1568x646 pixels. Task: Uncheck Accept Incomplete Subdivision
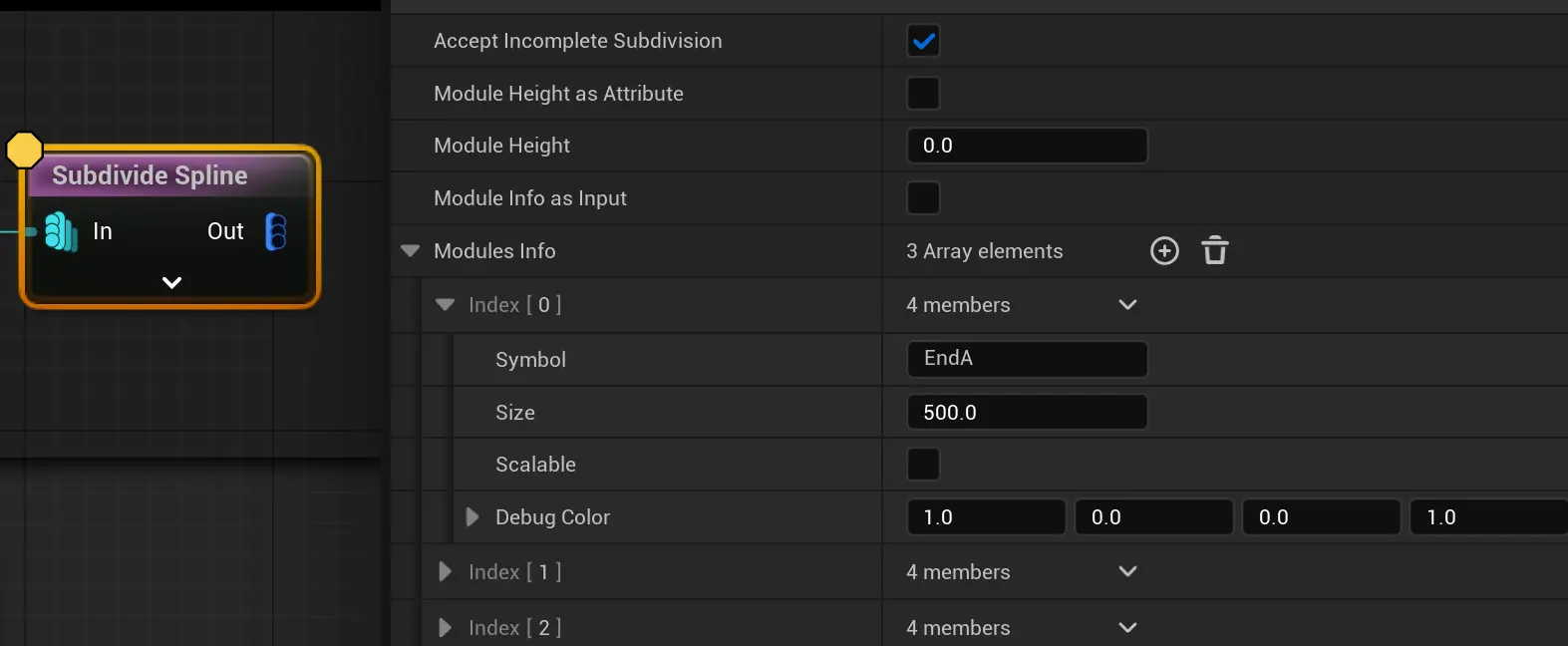pyautogui.click(x=923, y=41)
